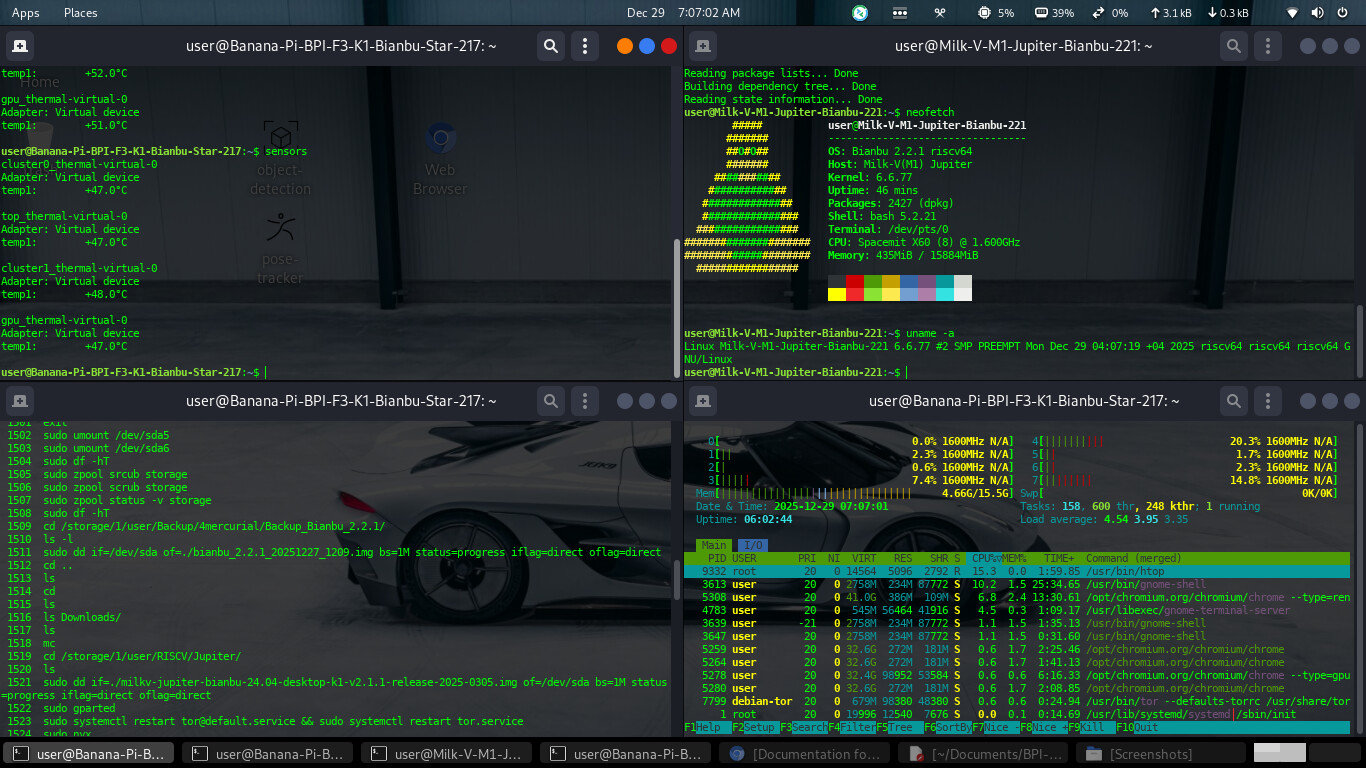The height and width of the screenshot is (768, 1366).
Task: Open new tab in bottom-left terminal window
Action: click(20, 401)
